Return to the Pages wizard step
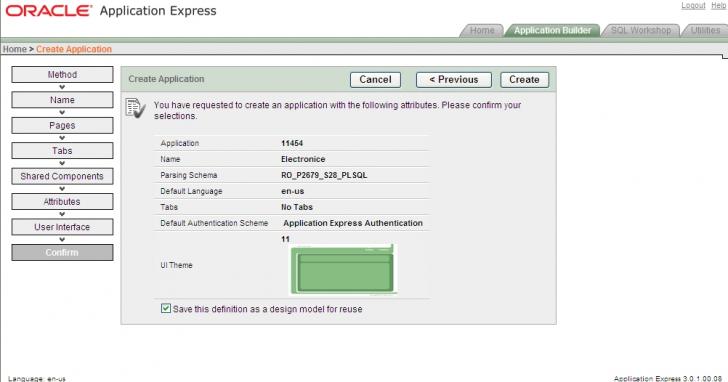 pyautogui.click(x=62, y=125)
